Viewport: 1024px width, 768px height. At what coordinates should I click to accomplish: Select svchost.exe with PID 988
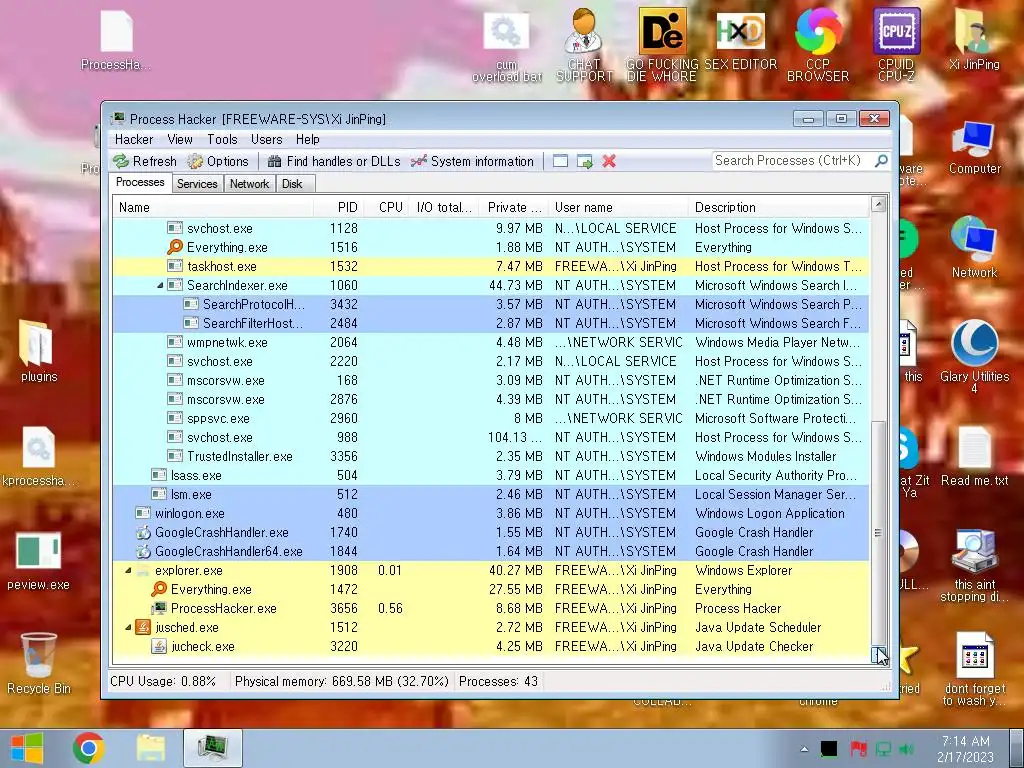click(x=491, y=437)
